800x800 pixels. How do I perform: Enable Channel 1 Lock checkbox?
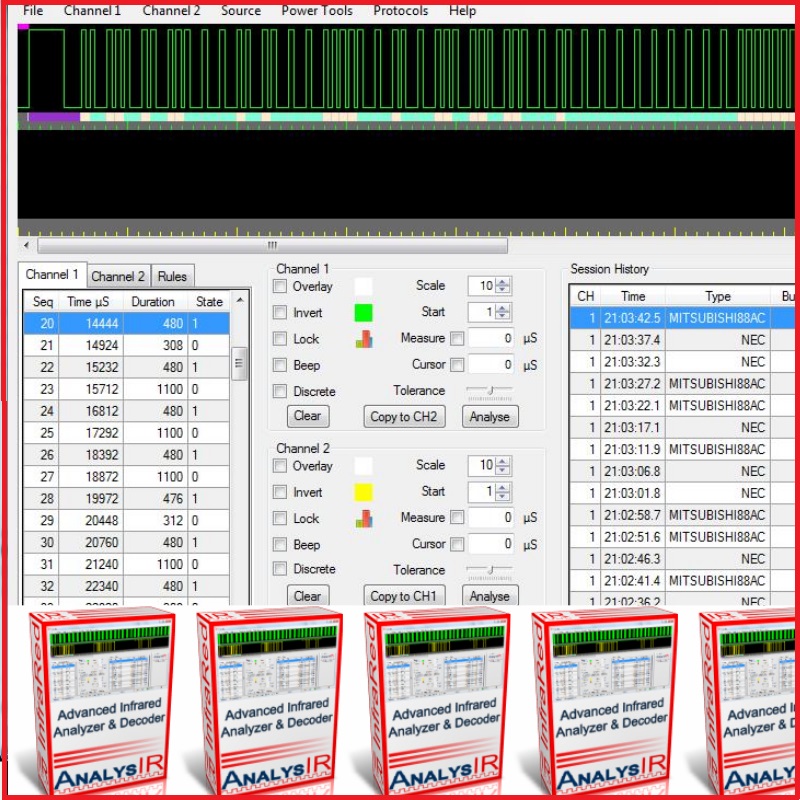[x=280, y=338]
